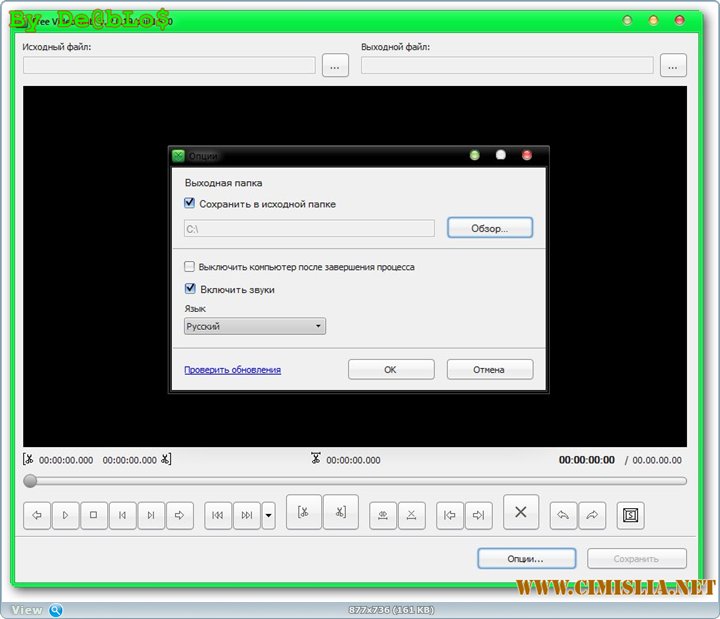Screen dimensions: 720x619
Task: Toggle 'Включить звуки' checkbox
Action: point(190,289)
